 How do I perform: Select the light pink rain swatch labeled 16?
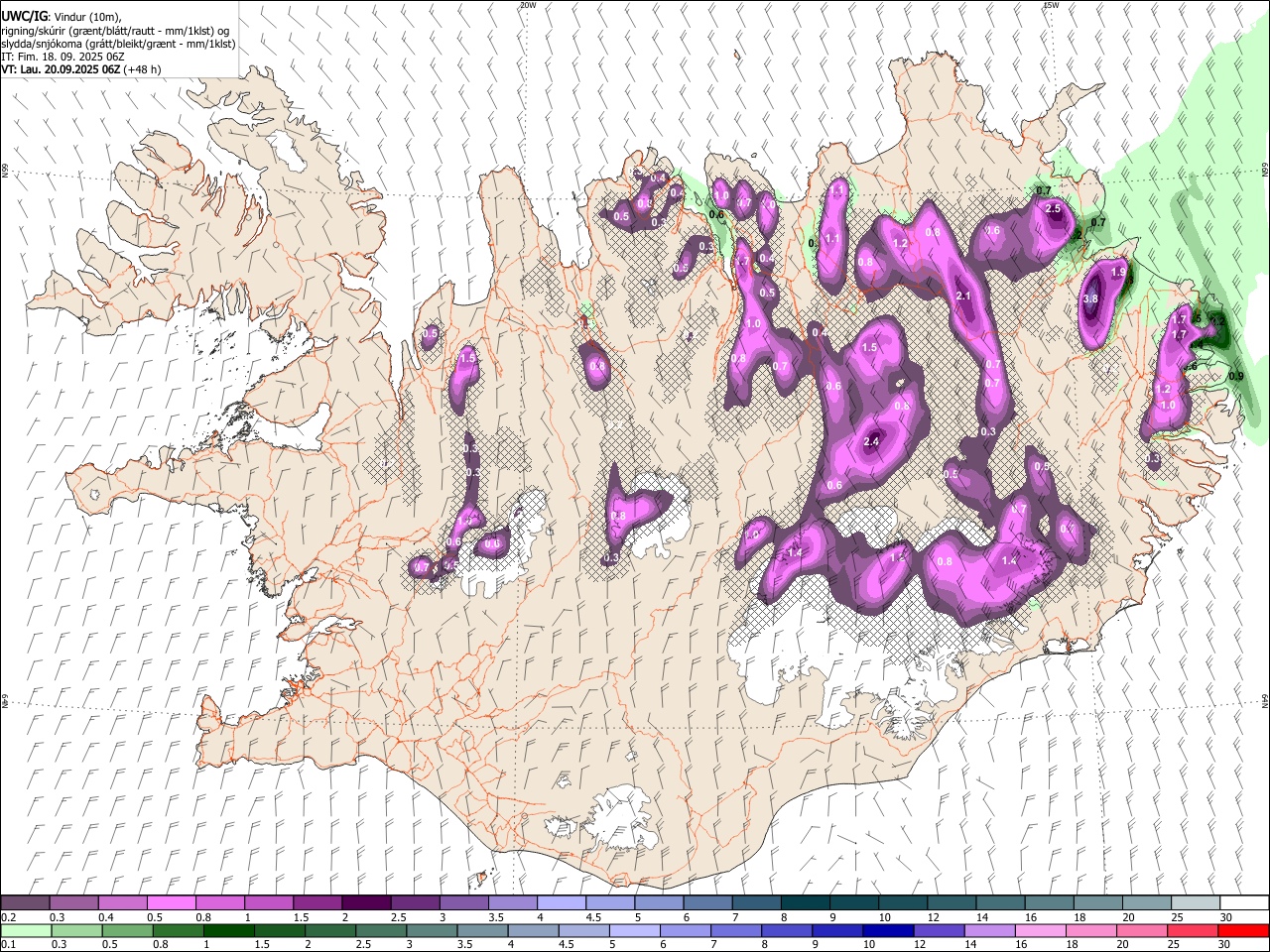coord(1040,930)
